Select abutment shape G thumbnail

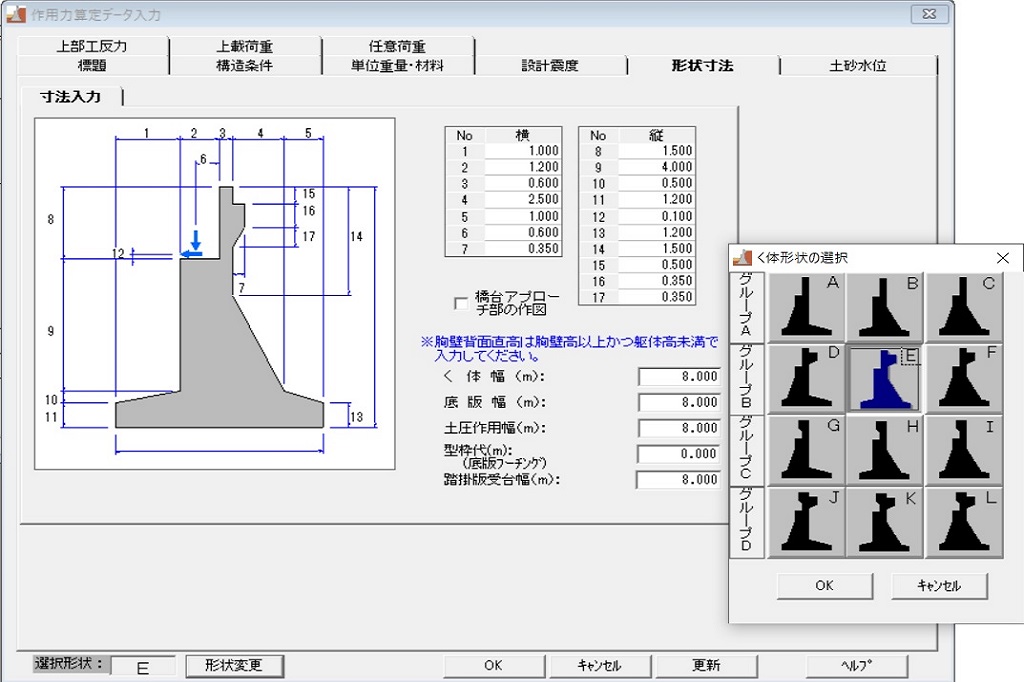806,450
